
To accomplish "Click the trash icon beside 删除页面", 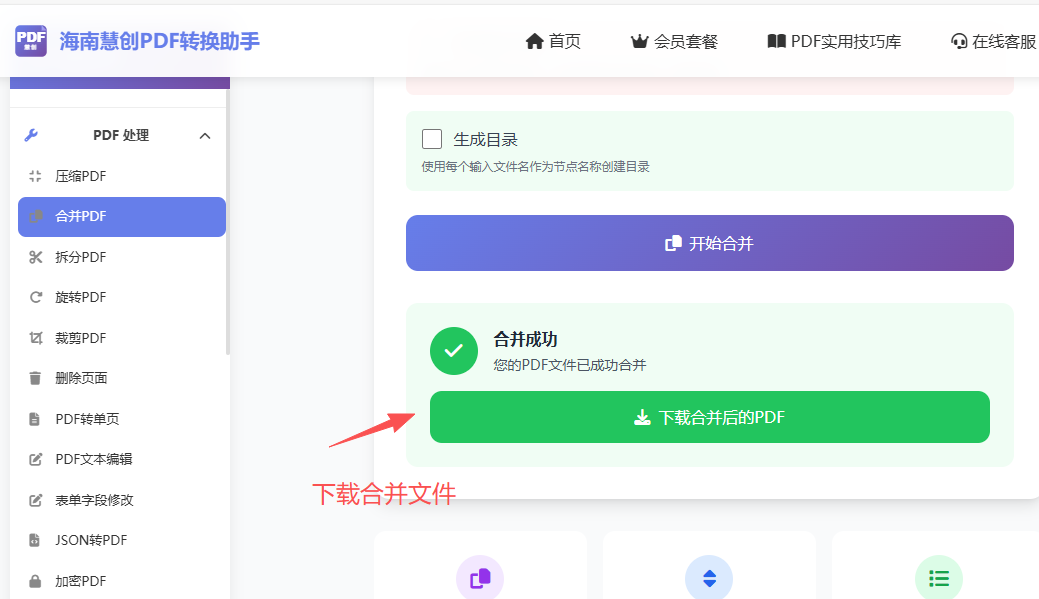I will (x=35, y=378).
